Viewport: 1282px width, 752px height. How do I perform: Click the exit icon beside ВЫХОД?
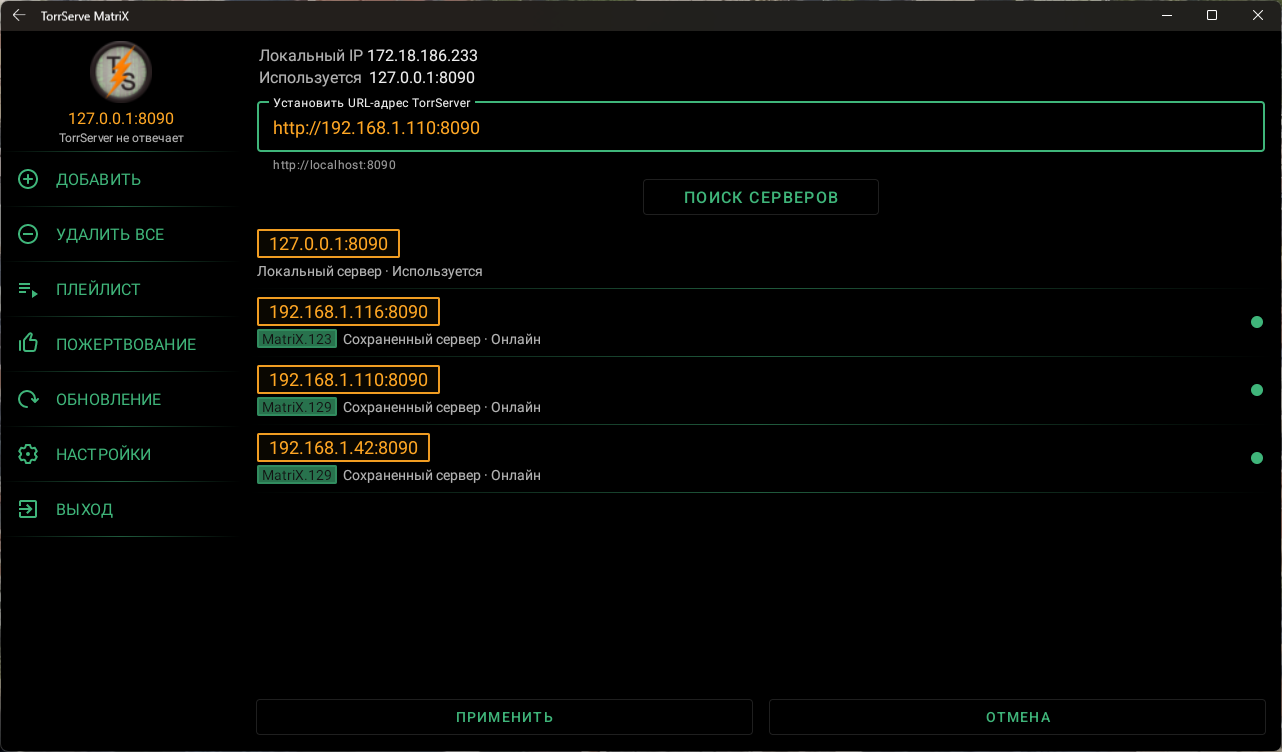(x=28, y=509)
